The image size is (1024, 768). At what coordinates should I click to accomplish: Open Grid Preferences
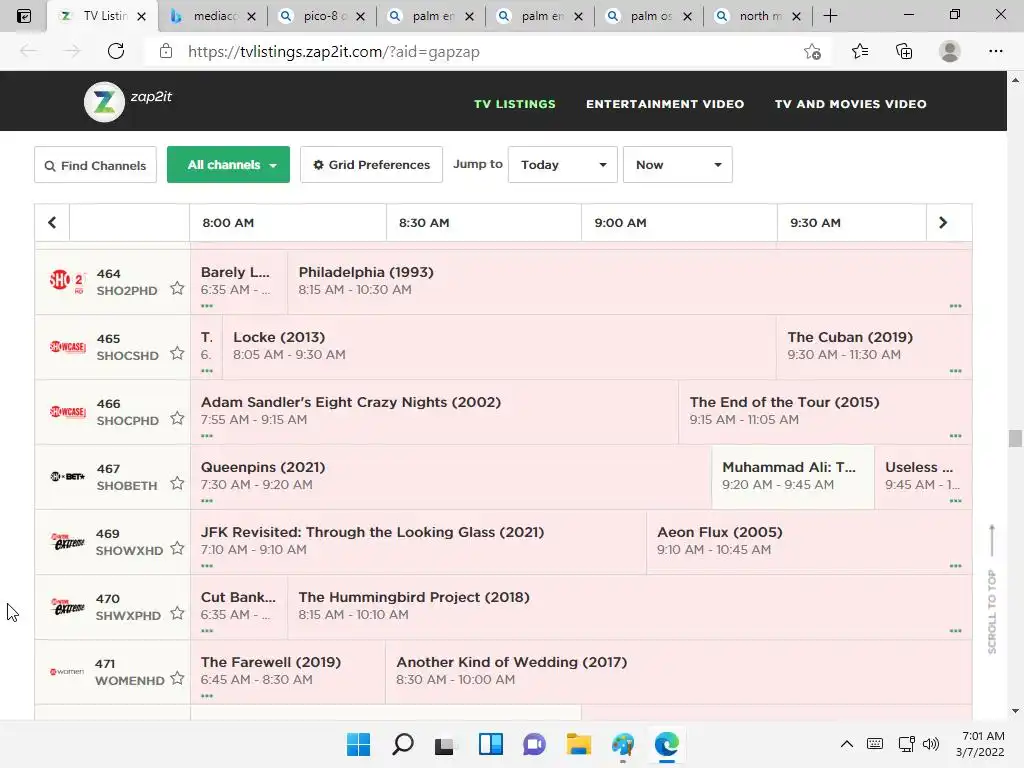pyautogui.click(x=371, y=165)
